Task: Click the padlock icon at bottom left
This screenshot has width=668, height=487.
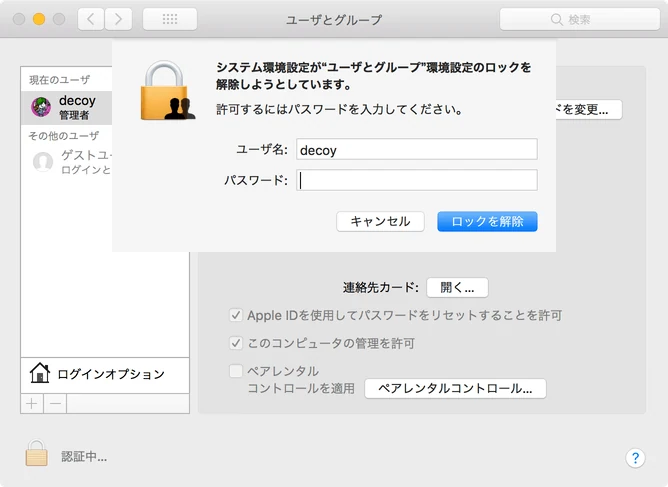Action: point(36,453)
